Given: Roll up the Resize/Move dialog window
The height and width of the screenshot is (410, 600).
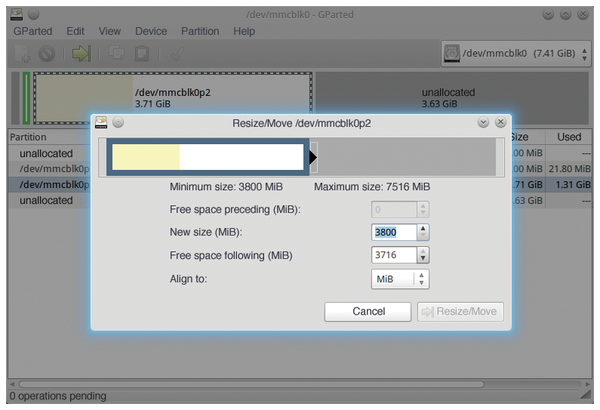Looking at the screenshot, I should point(483,123).
